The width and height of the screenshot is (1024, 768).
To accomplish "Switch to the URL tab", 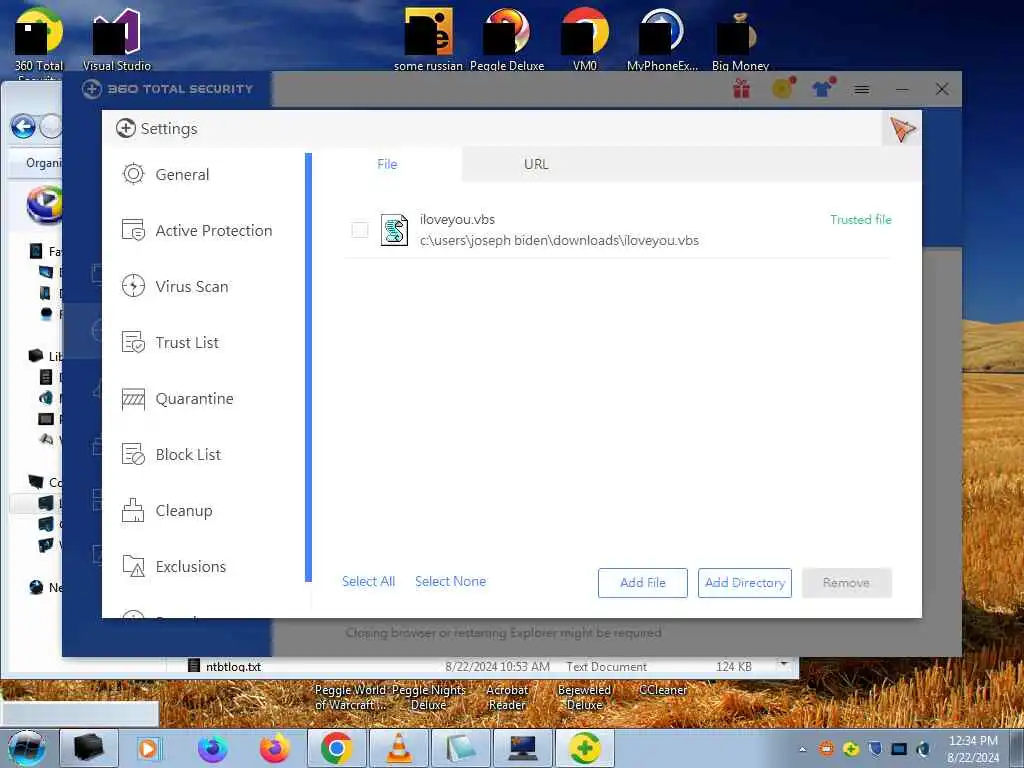I will 536,165.
